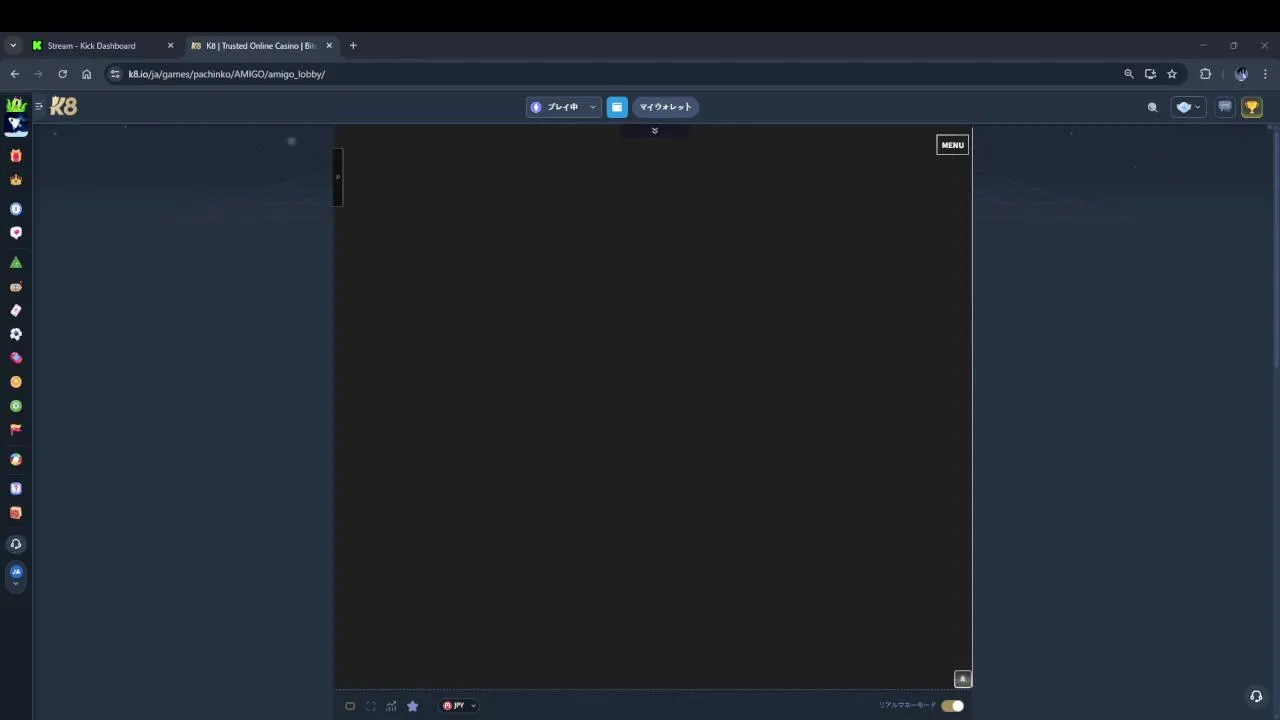Enter fullscreen with the corner-brackets icon
Image resolution: width=1280 pixels, height=720 pixels.
[x=371, y=706]
